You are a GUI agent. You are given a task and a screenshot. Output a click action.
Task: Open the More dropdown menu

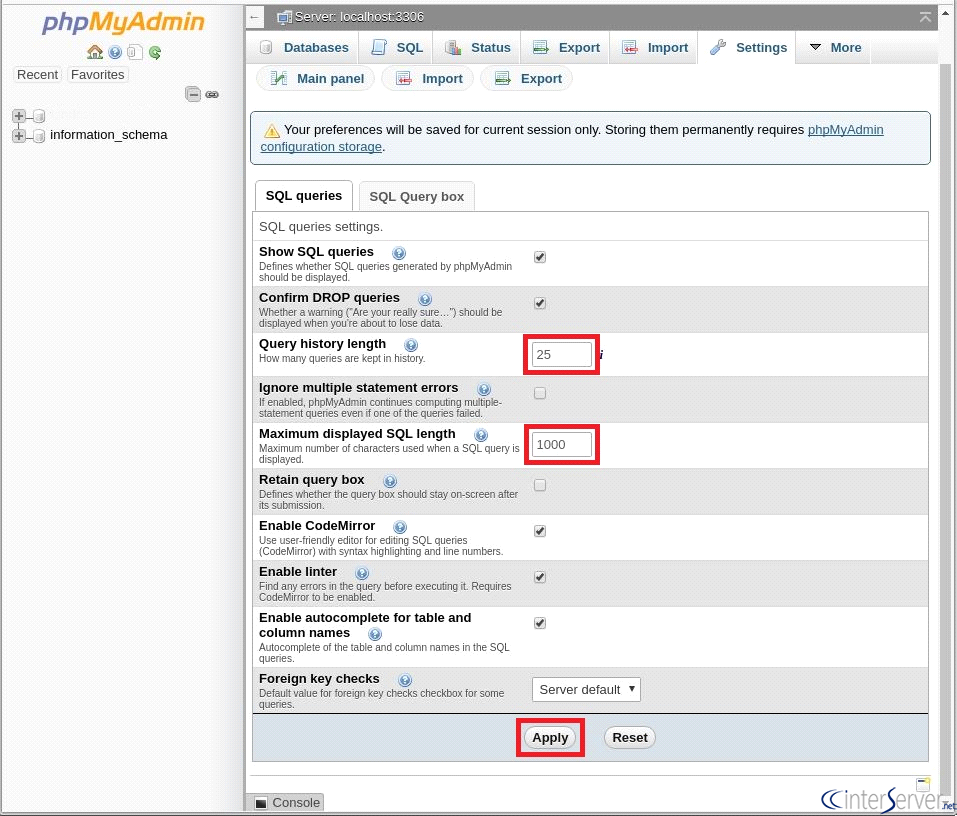834,48
